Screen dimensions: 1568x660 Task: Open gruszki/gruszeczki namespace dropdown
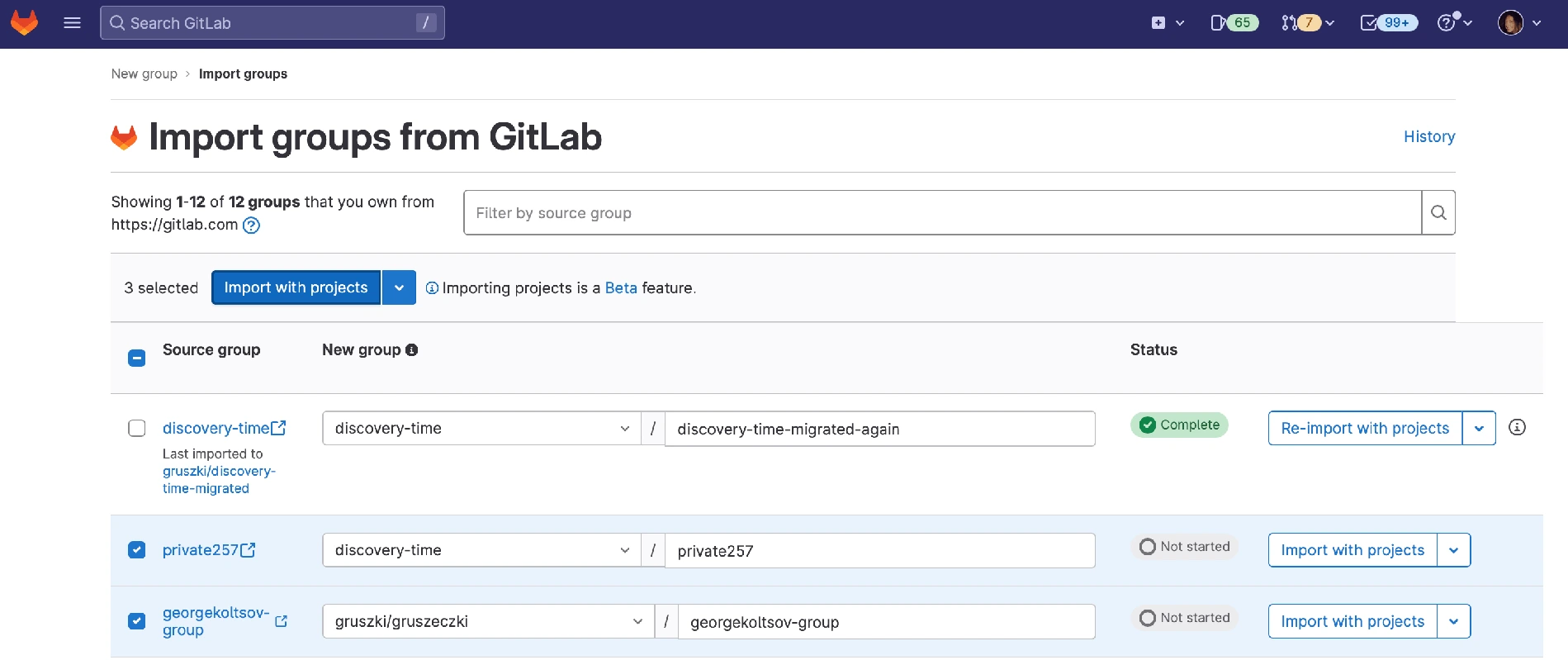tap(488, 621)
